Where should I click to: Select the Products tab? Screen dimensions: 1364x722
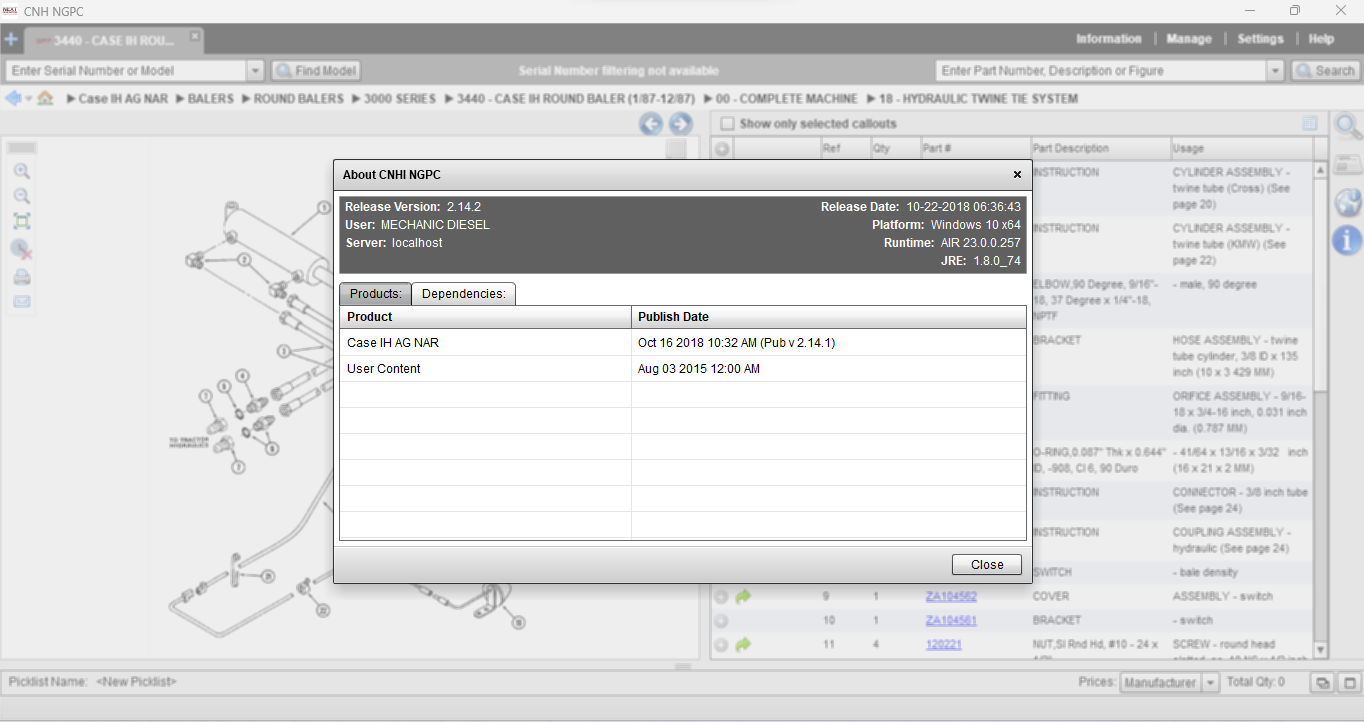[x=375, y=294]
